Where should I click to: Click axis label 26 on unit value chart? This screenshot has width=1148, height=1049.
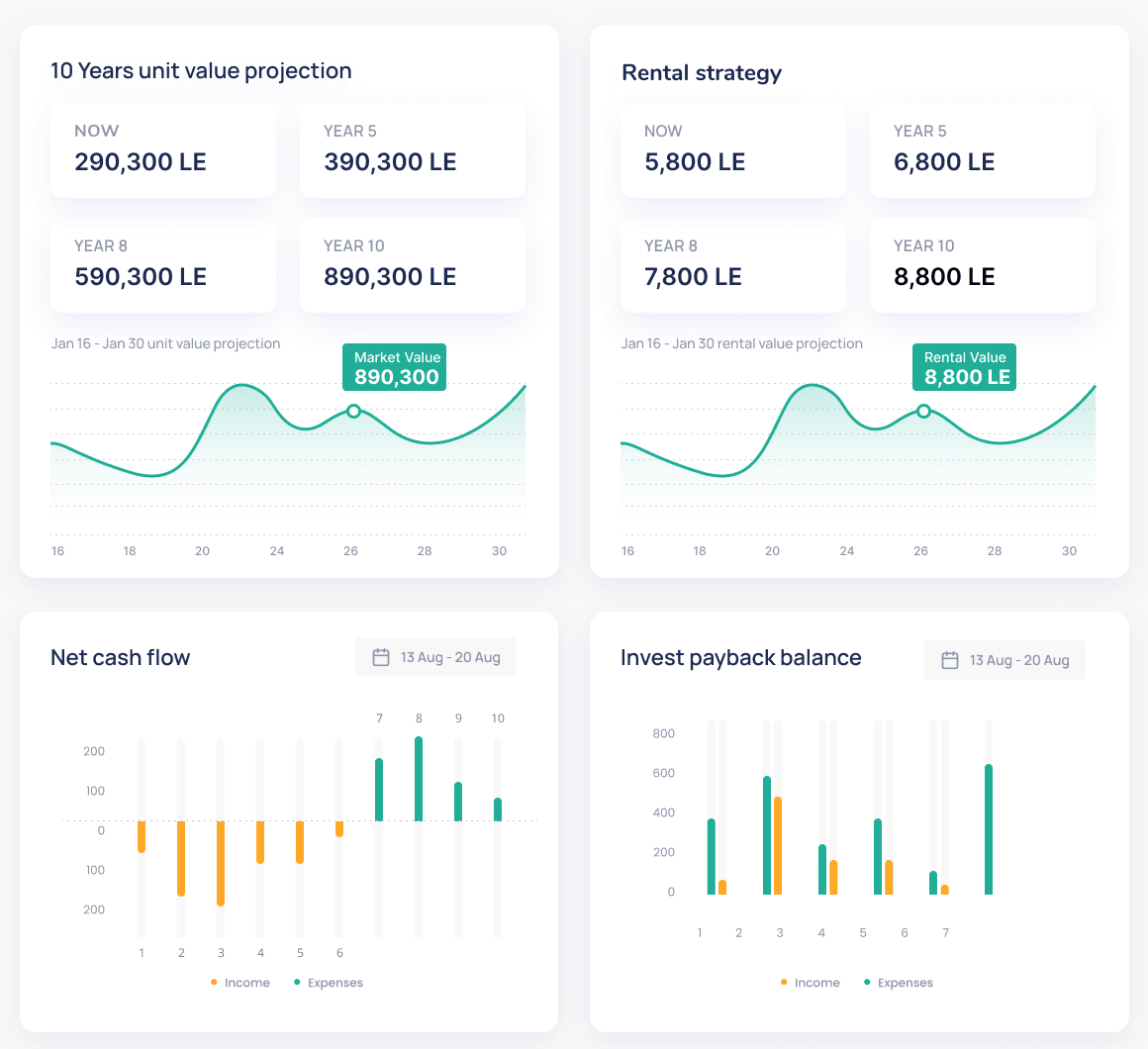tap(350, 551)
